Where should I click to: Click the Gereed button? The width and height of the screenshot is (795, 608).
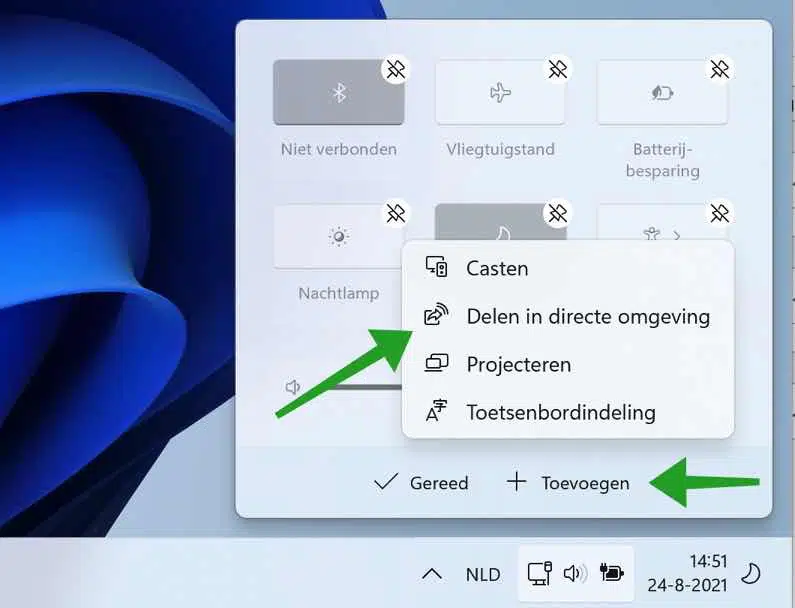click(421, 482)
